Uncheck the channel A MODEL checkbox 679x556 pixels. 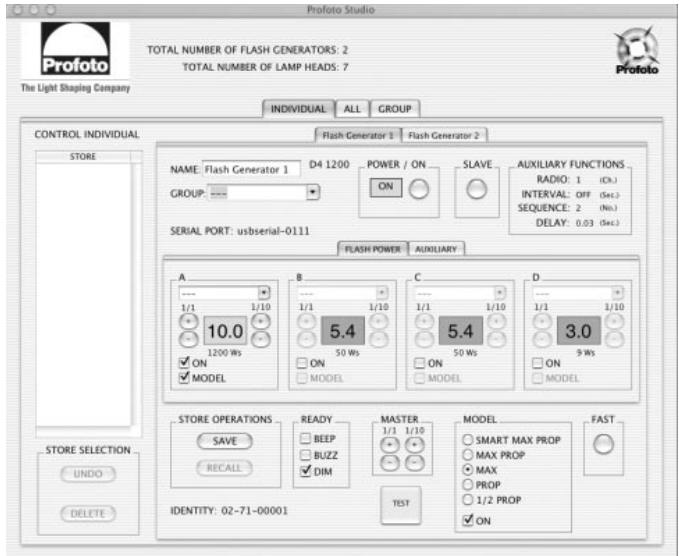point(185,377)
